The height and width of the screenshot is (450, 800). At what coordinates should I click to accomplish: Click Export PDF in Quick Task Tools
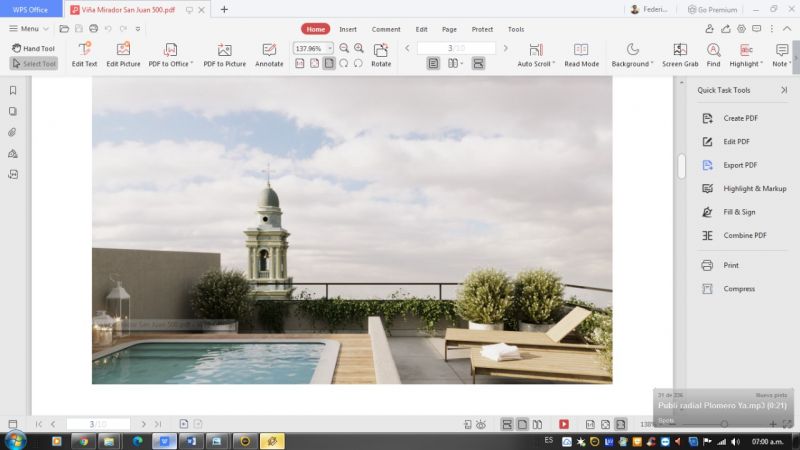729,165
